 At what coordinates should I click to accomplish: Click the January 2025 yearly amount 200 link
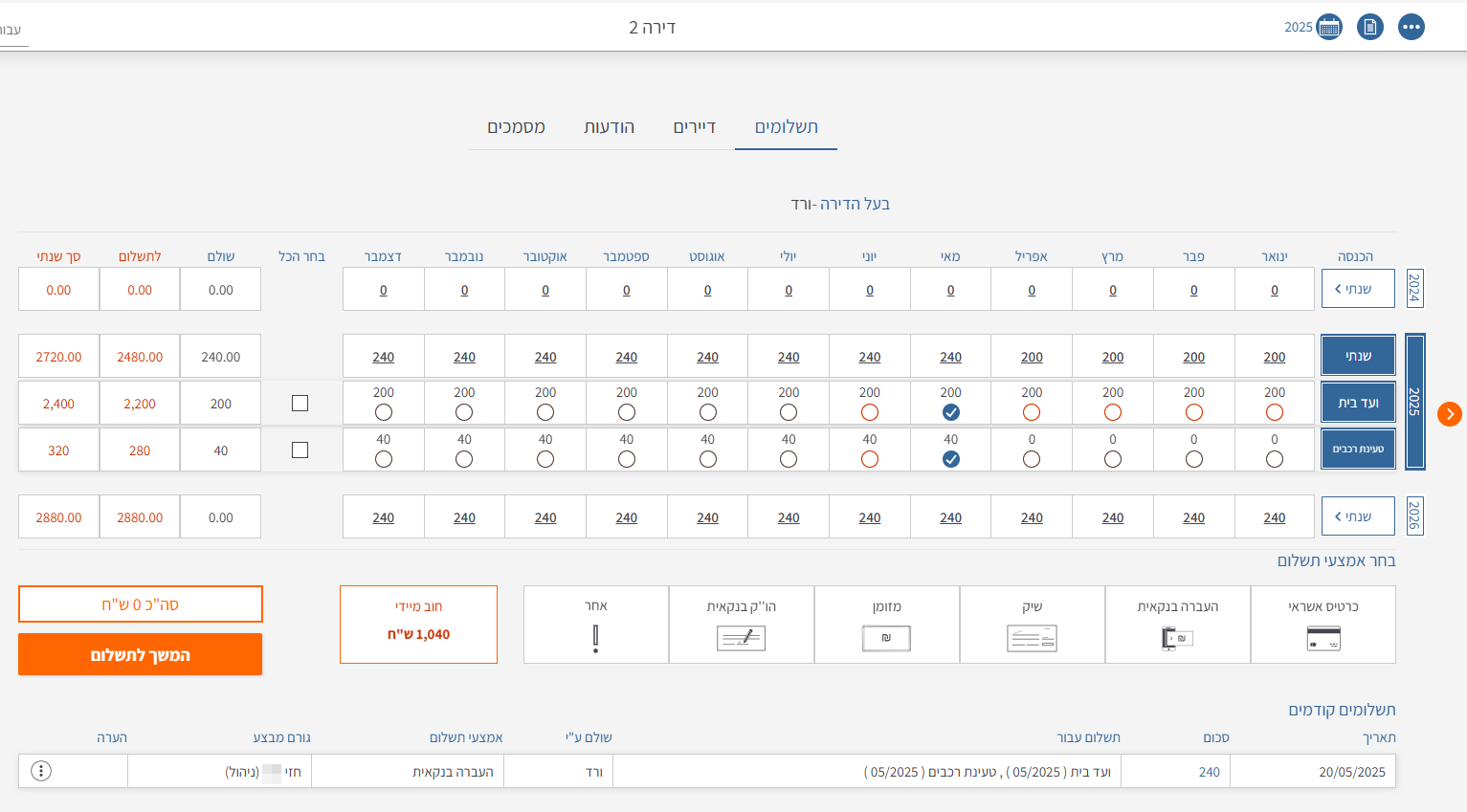pos(1274,357)
